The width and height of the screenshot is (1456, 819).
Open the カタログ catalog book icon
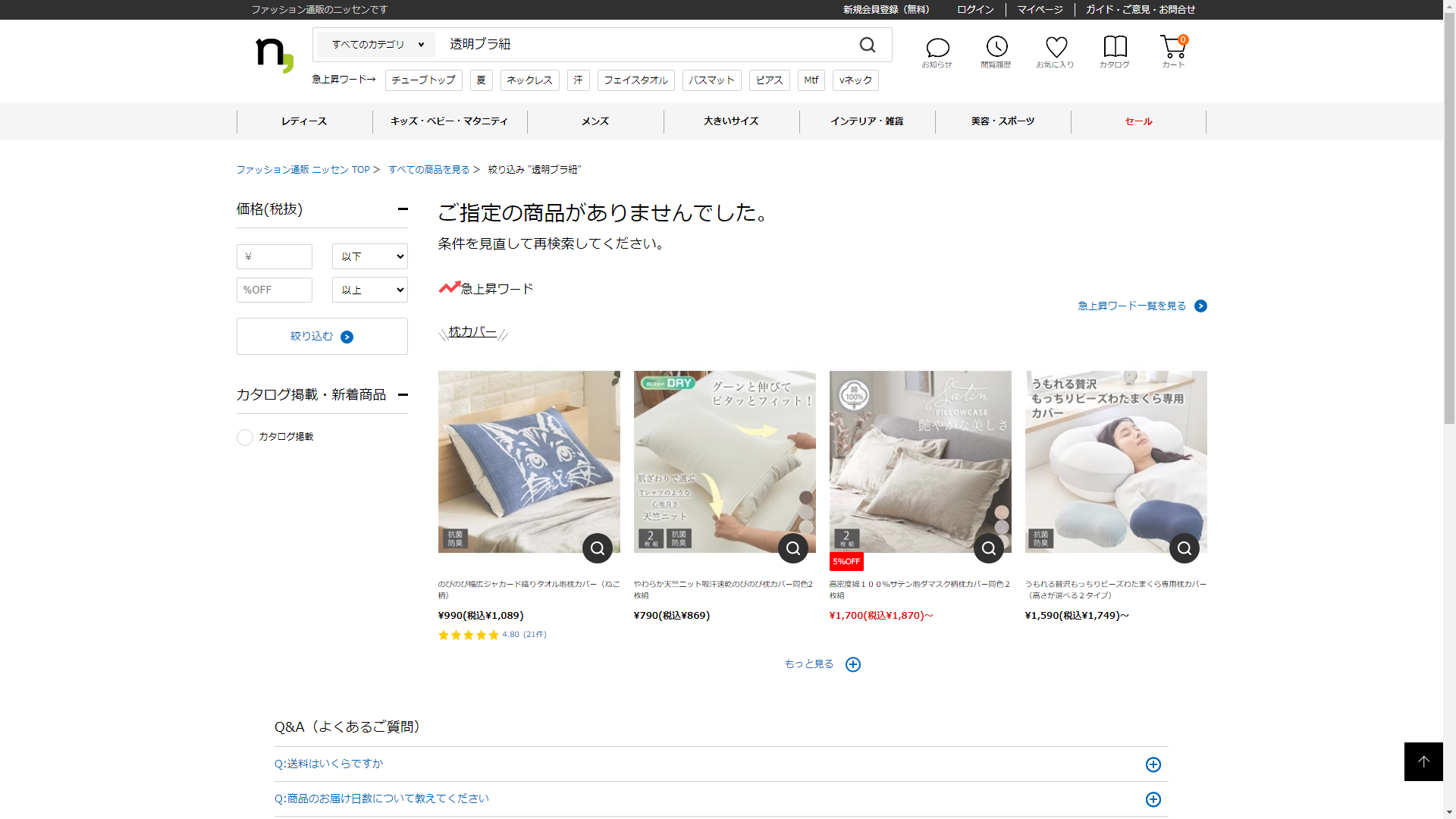point(1115,47)
